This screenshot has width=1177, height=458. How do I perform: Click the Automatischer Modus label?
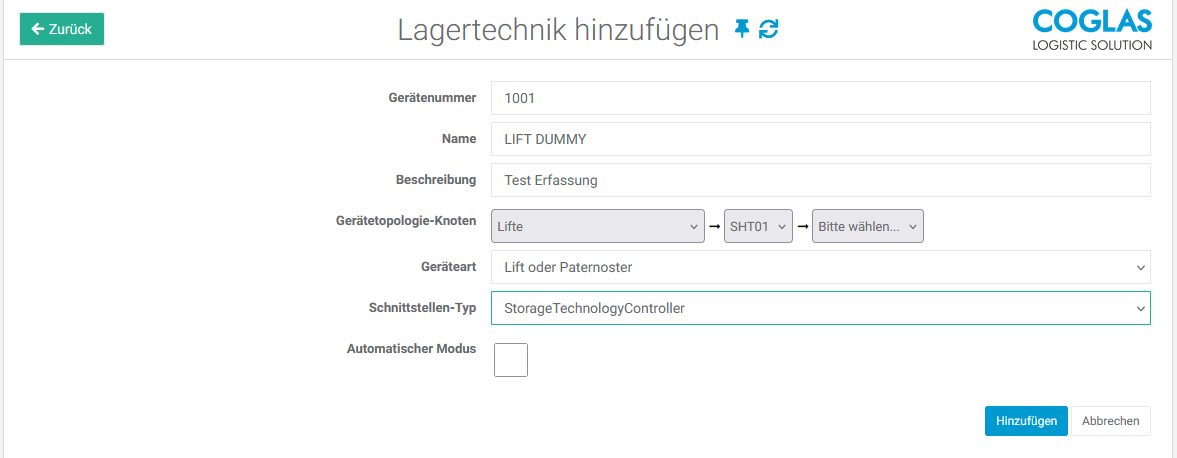click(411, 349)
